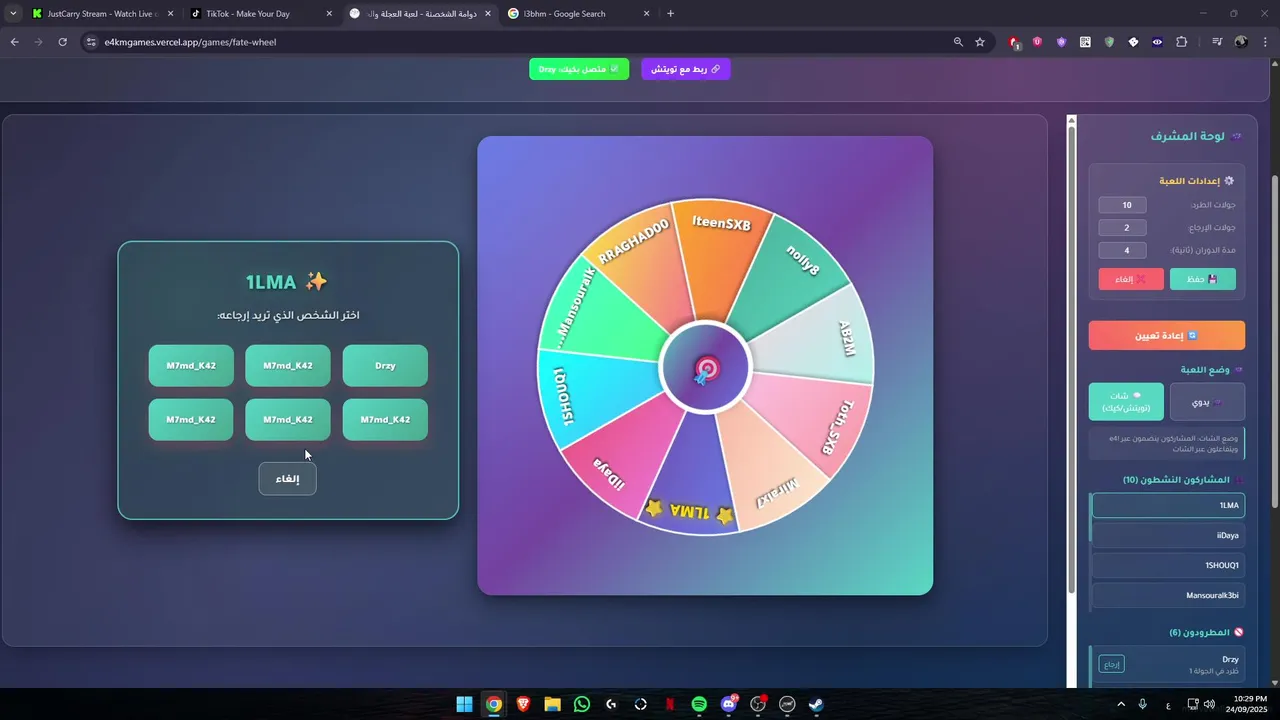Switch to the TikTok - Make Your Day tab
The image size is (1280, 720).
click(x=261, y=14)
